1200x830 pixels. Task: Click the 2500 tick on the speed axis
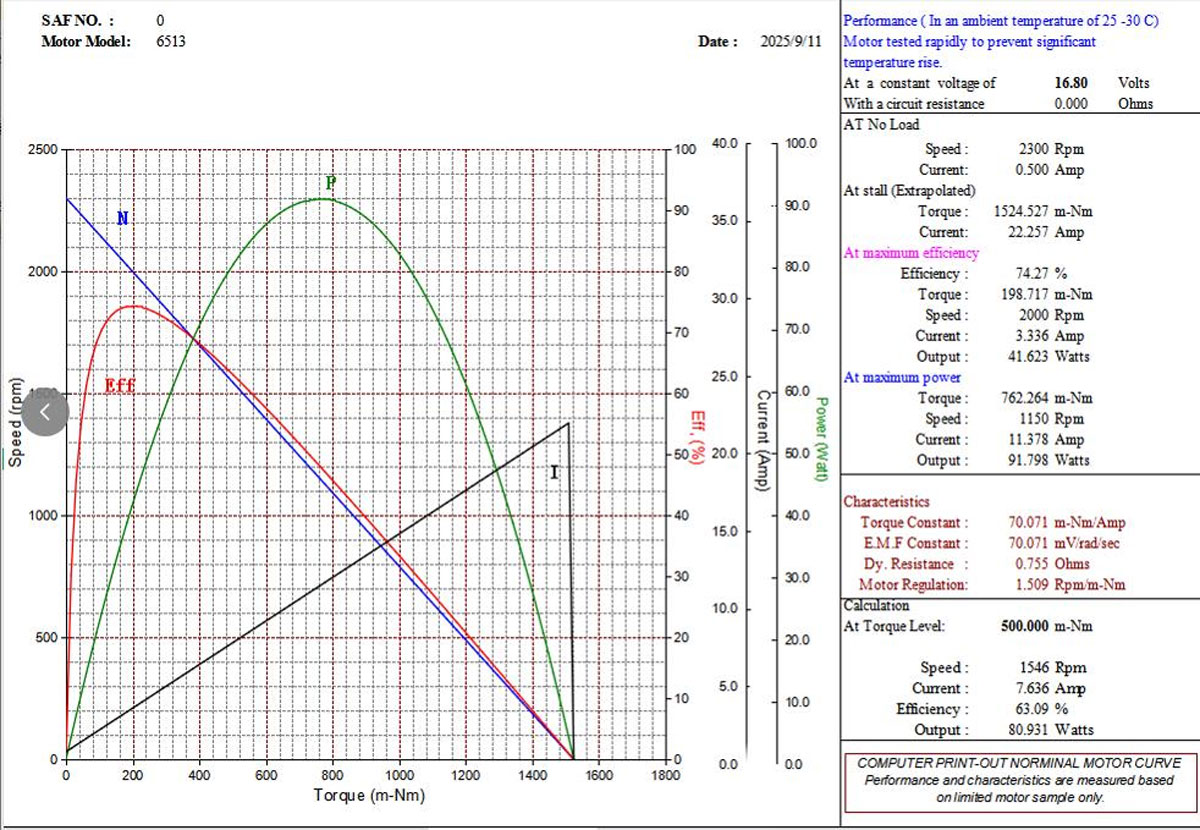[x=43, y=150]
